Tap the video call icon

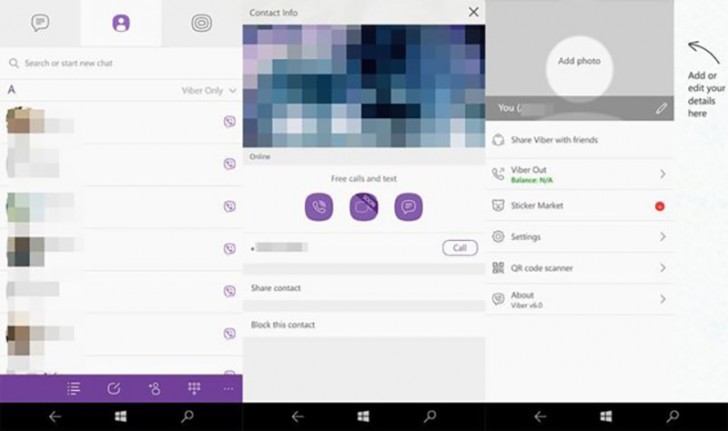click(364, 207)
